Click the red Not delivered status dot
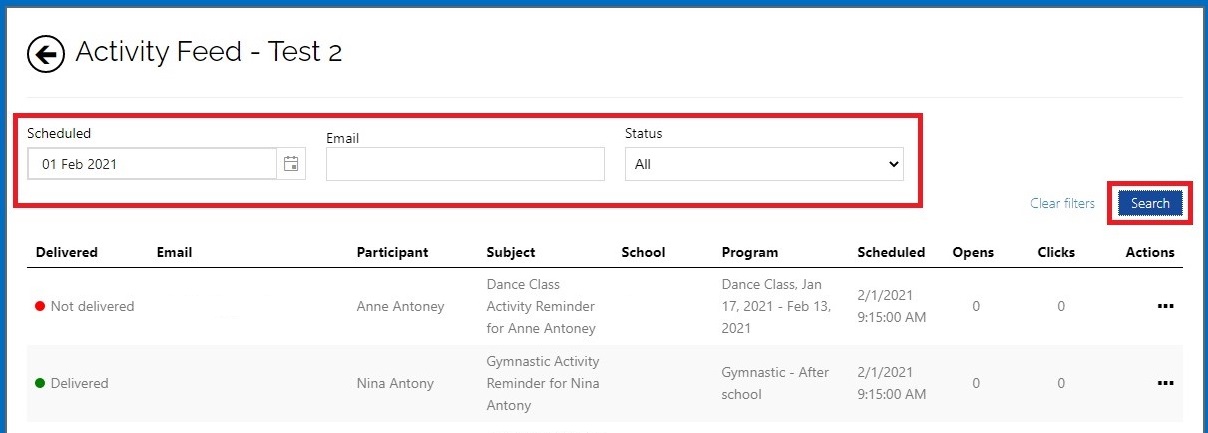Screen dimensions: 1208x433 tap(40, 306)
